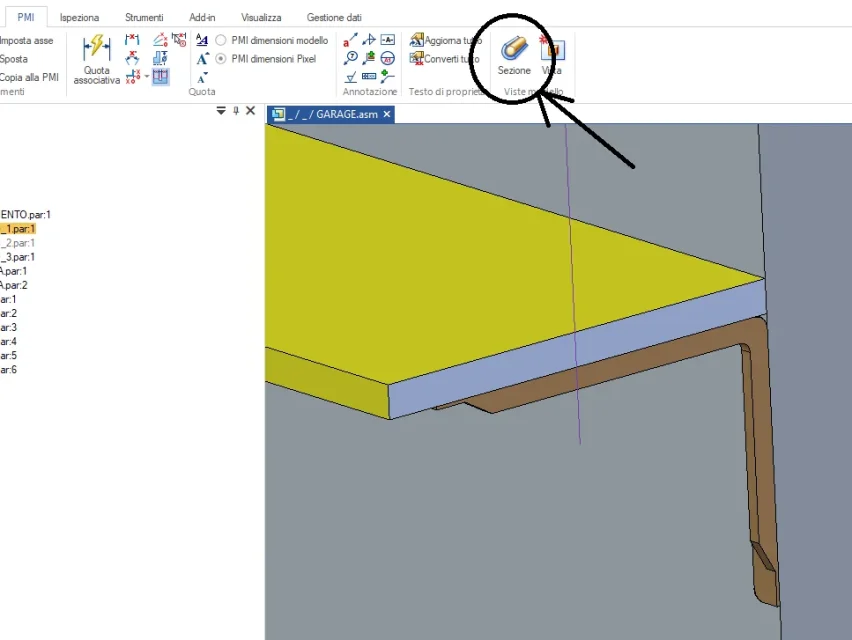Click the Converti tutto icon
The width and height of the screenshot is (852, 640).
pyautogui.click(x=417, y=59)
